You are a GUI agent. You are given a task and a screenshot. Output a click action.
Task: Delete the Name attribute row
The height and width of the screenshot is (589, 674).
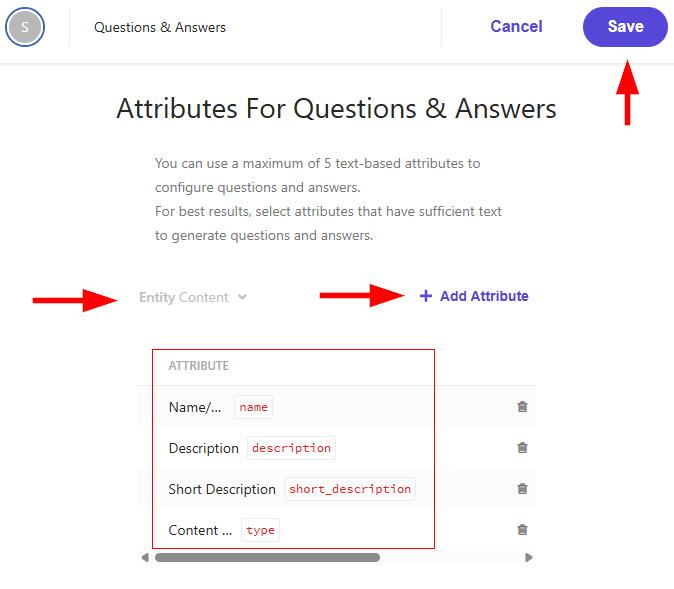[522, 407]
